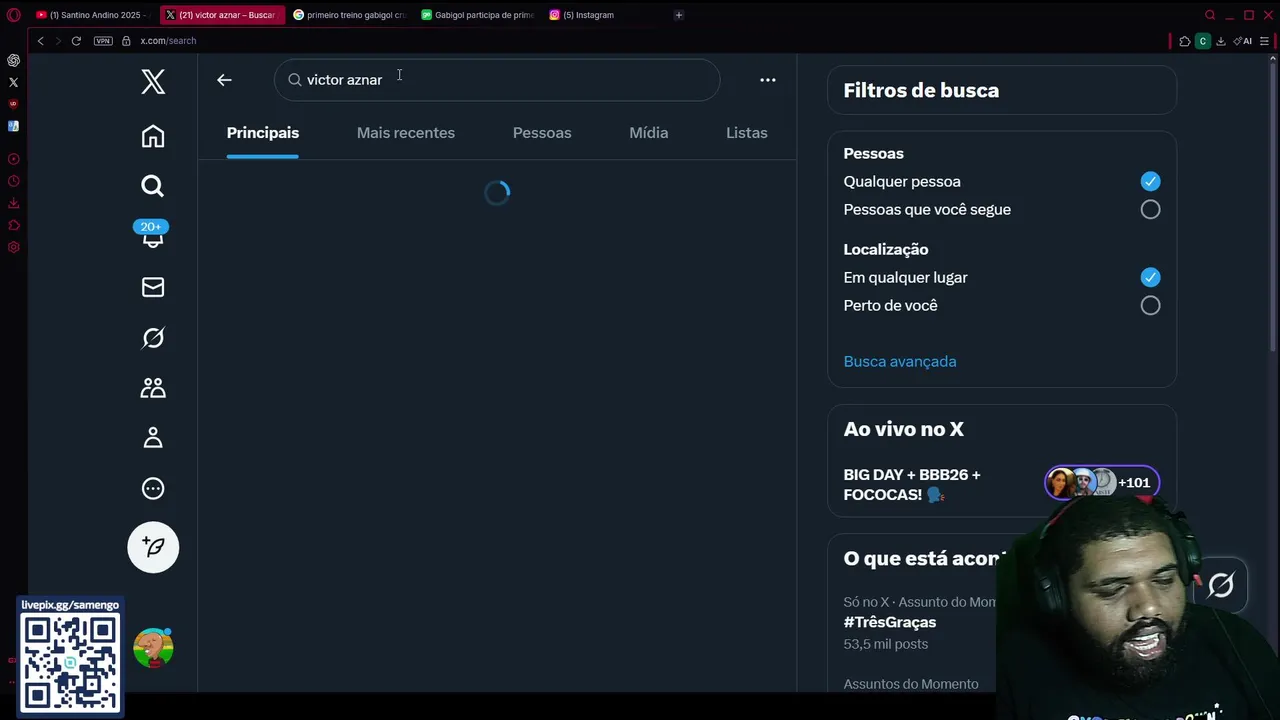
Task: Open BIG DAY + BBB26 live space
Action: (912, 484)
